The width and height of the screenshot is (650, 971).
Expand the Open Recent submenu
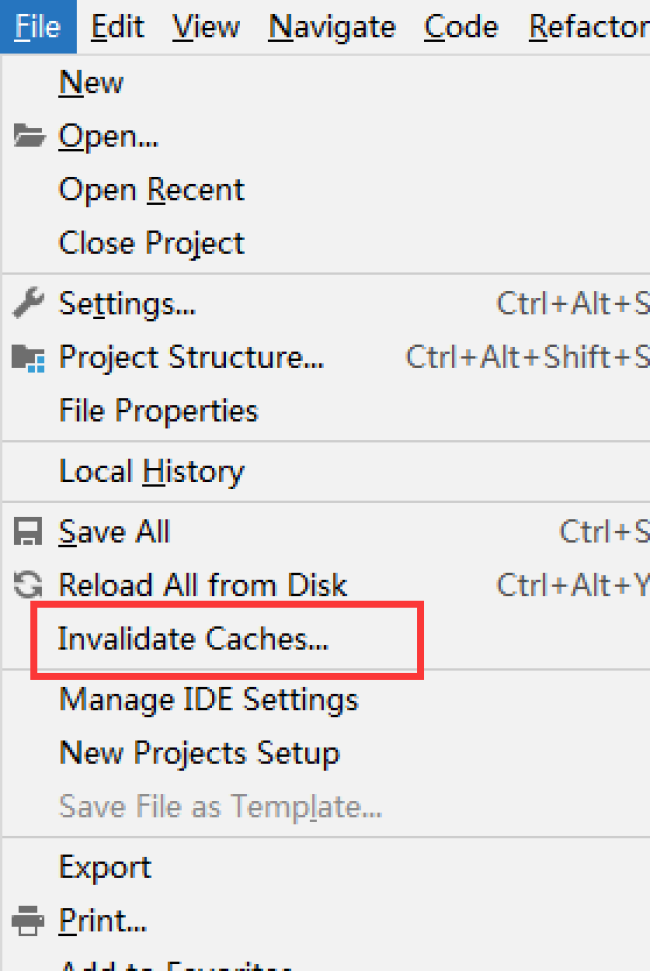tap(151, 190)
